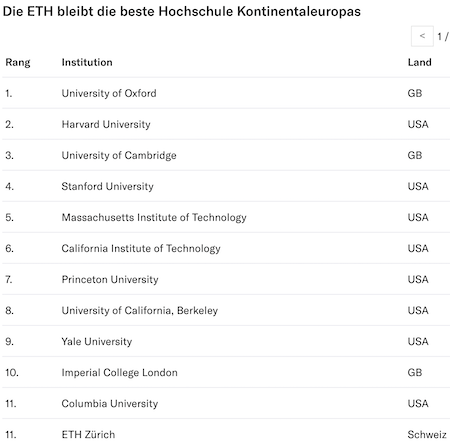Select the University of Oxford row

point(226,93)
